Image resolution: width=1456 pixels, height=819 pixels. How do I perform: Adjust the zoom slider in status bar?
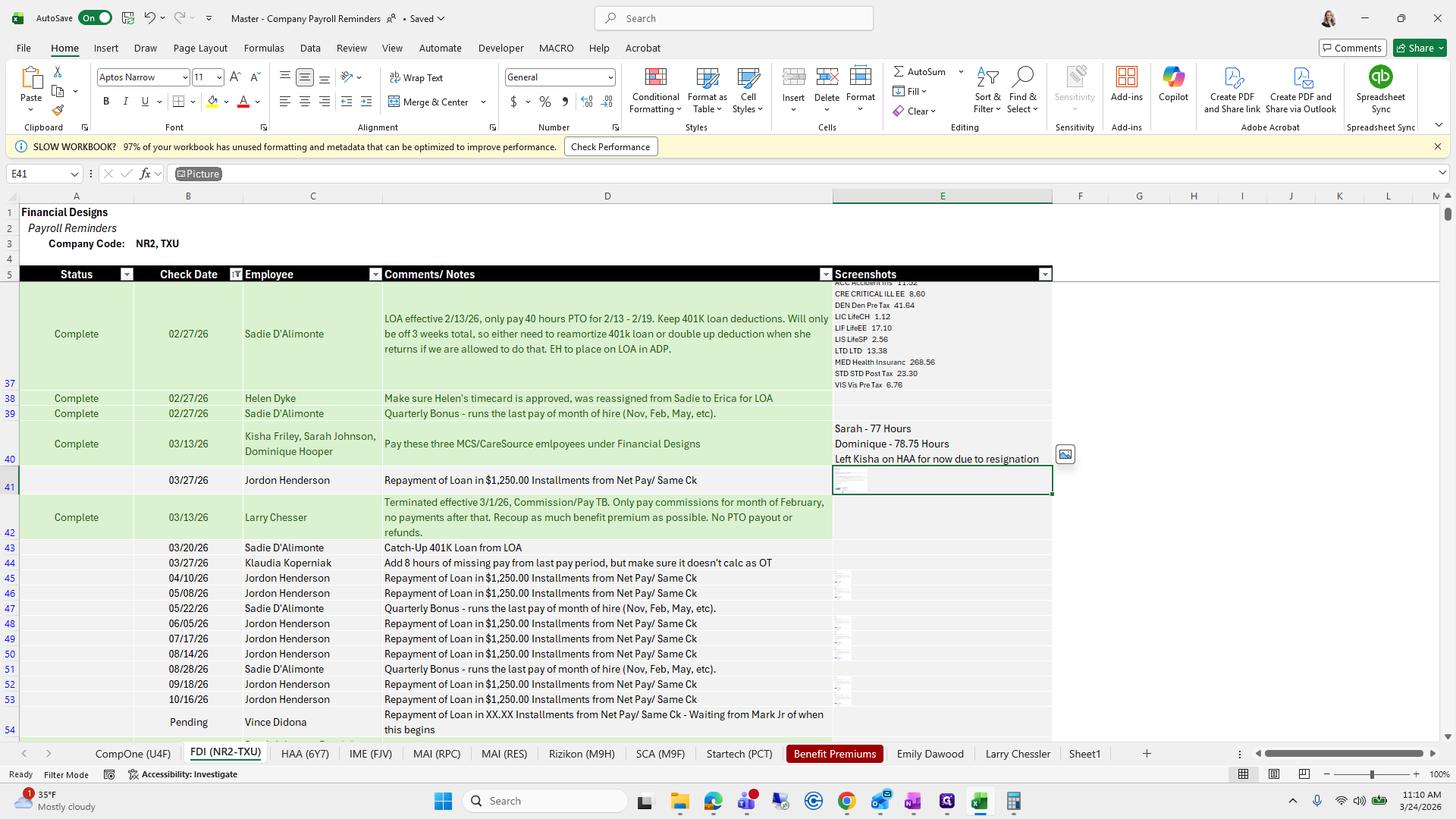pyautogui.click(x=1371, y=774)
